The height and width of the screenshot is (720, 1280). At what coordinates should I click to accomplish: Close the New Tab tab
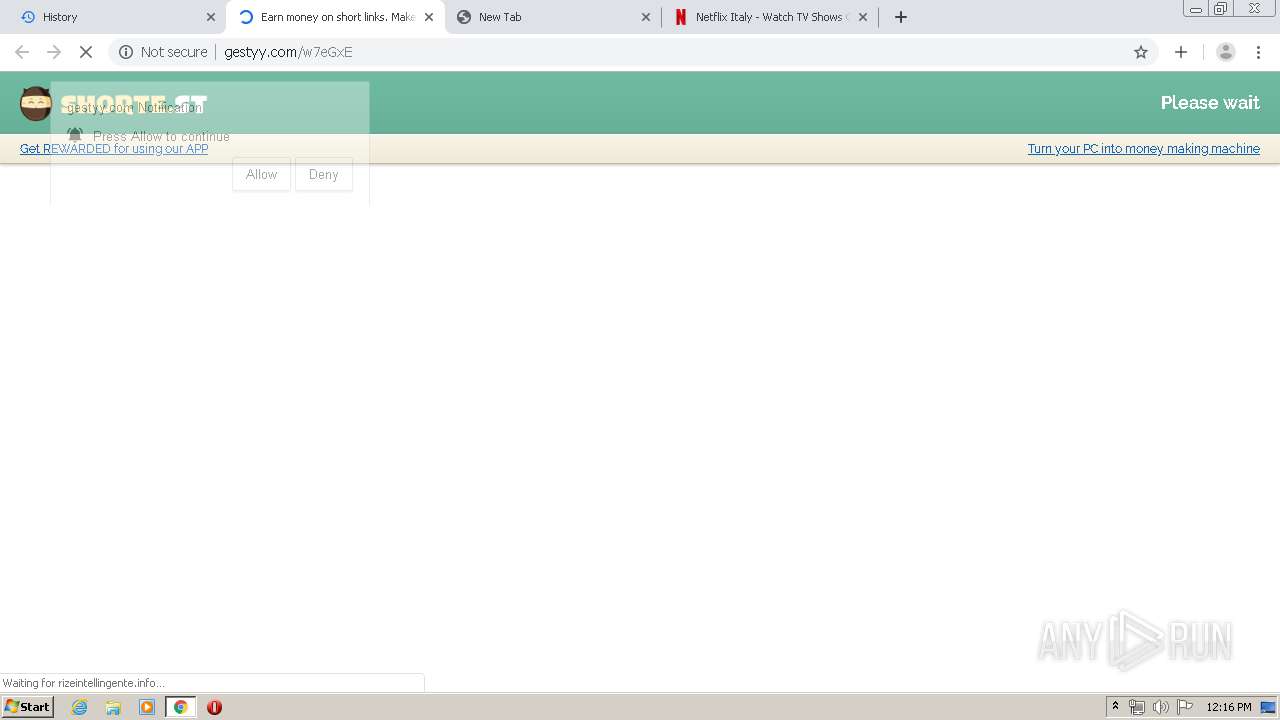pos(645,17)
